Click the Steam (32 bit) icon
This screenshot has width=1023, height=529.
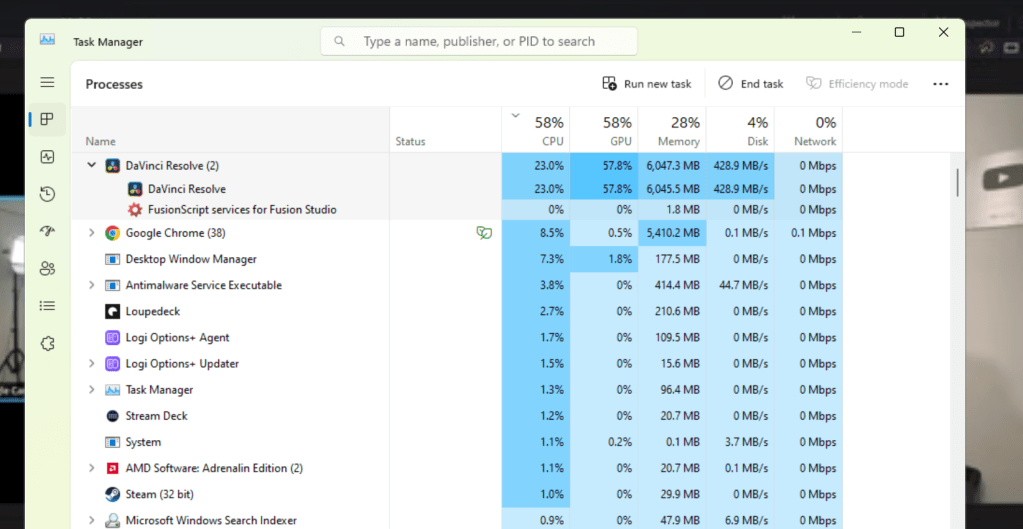click(112, 494)
